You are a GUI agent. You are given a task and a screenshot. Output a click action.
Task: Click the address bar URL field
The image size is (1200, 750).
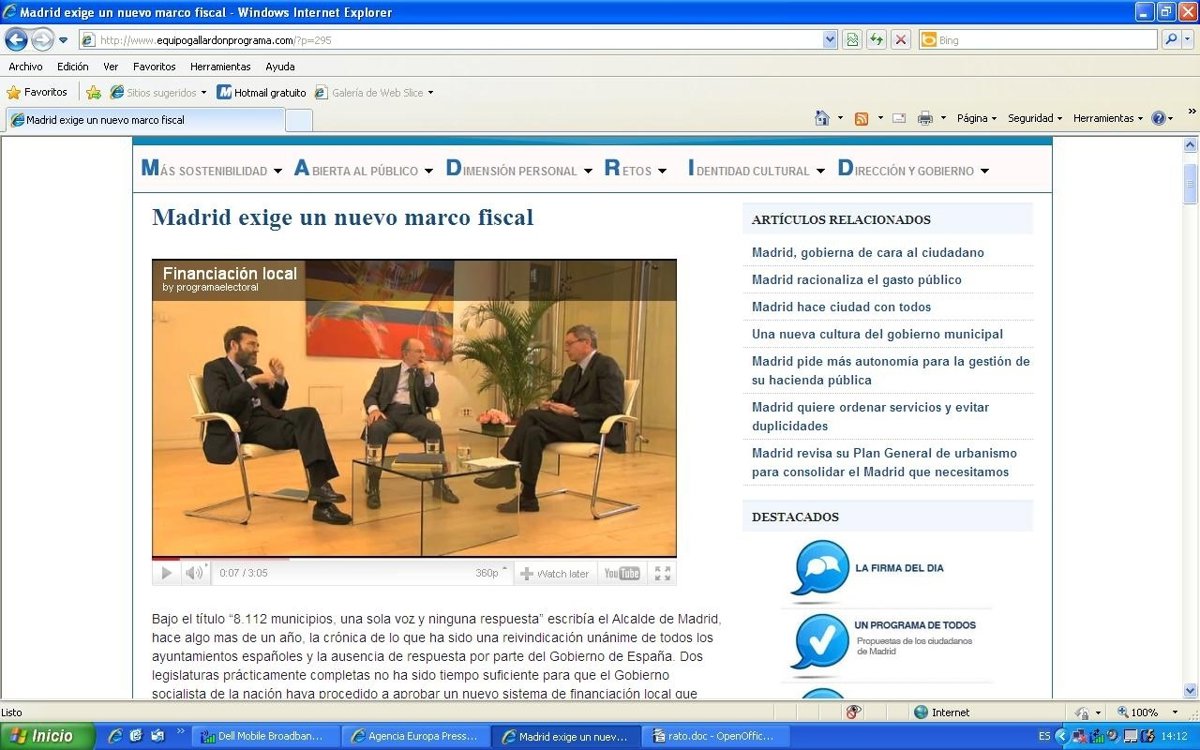tap(450, 40)
